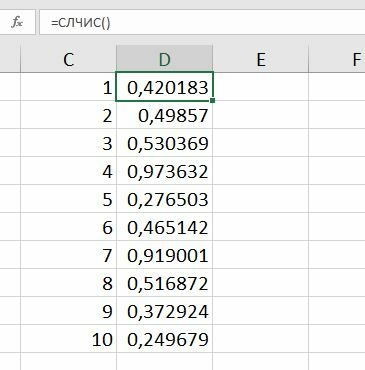The height and width of the screenshot is (370, 365).
Task: Select column E header
Action: pyautogui.click(x=261, y=59)
